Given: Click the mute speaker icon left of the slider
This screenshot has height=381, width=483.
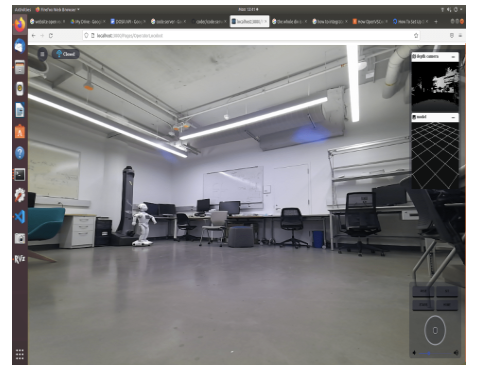Looking at the screenshot, I should 414,353.
